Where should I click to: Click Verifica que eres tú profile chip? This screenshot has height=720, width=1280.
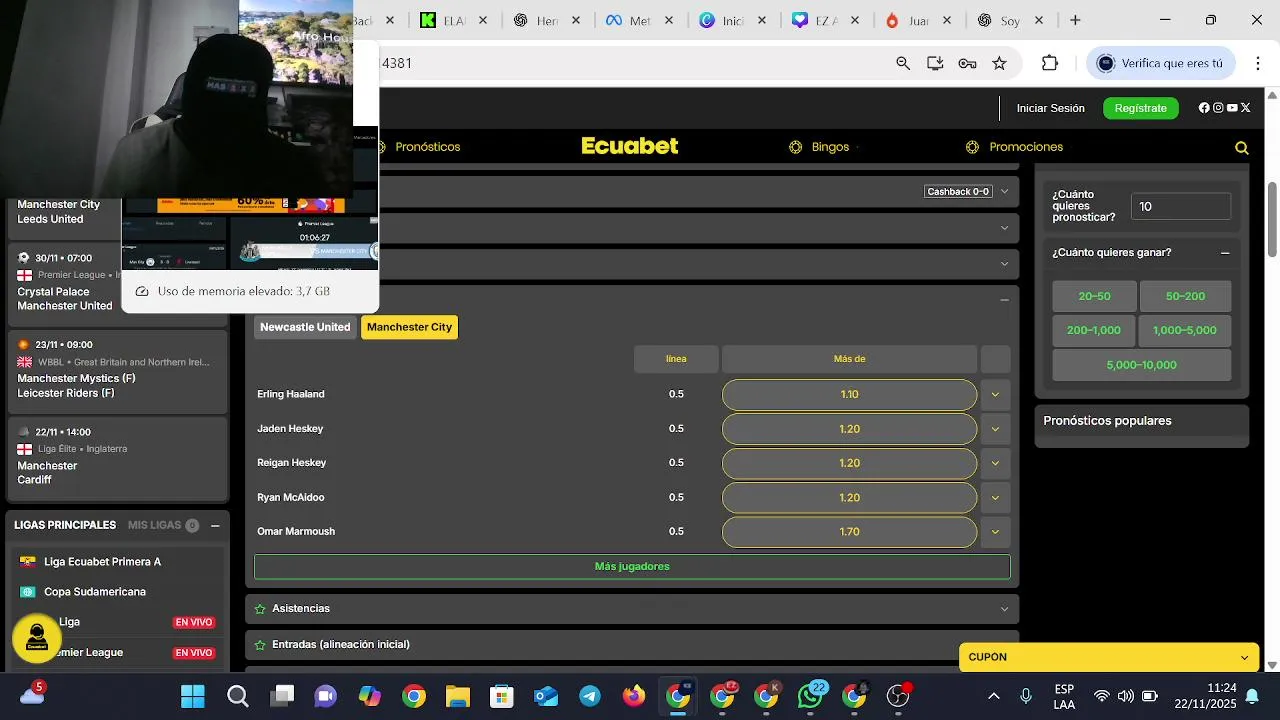(x=1161, y=63)
